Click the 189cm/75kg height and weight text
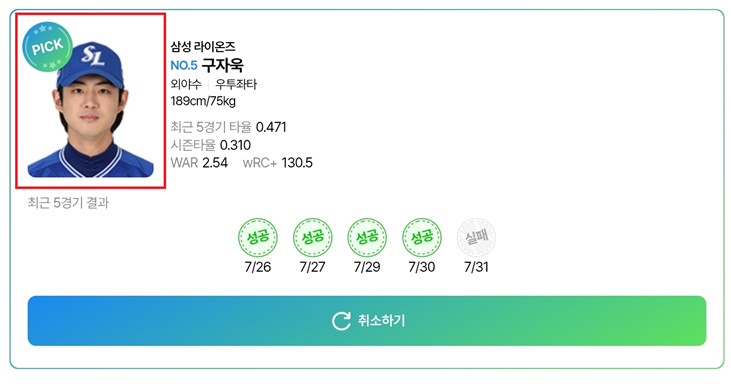Screen dimensions: 731x384 (x=203, y=101)
